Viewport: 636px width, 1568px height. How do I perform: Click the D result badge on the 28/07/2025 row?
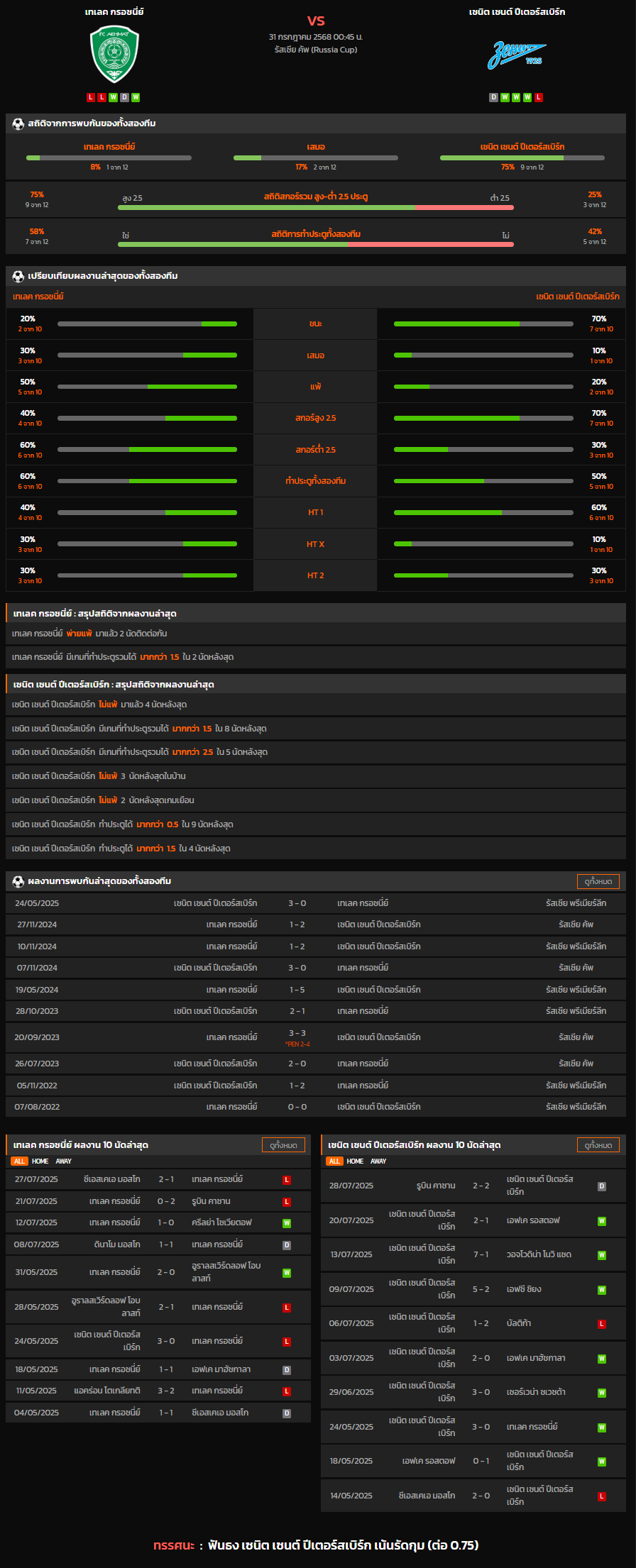[x=602, y=1186]
